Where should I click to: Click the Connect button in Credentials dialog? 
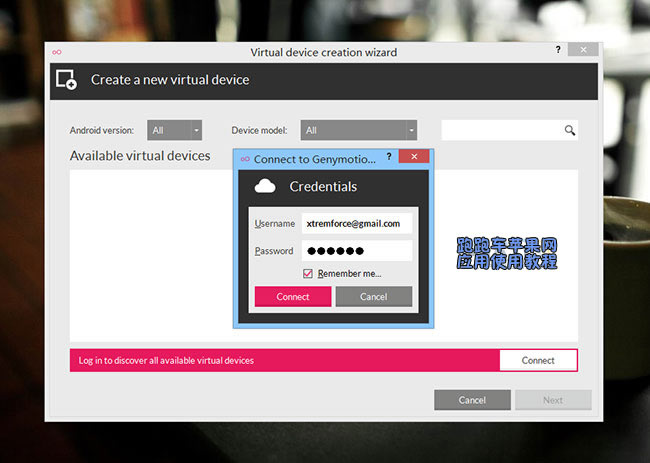(293, 296)
